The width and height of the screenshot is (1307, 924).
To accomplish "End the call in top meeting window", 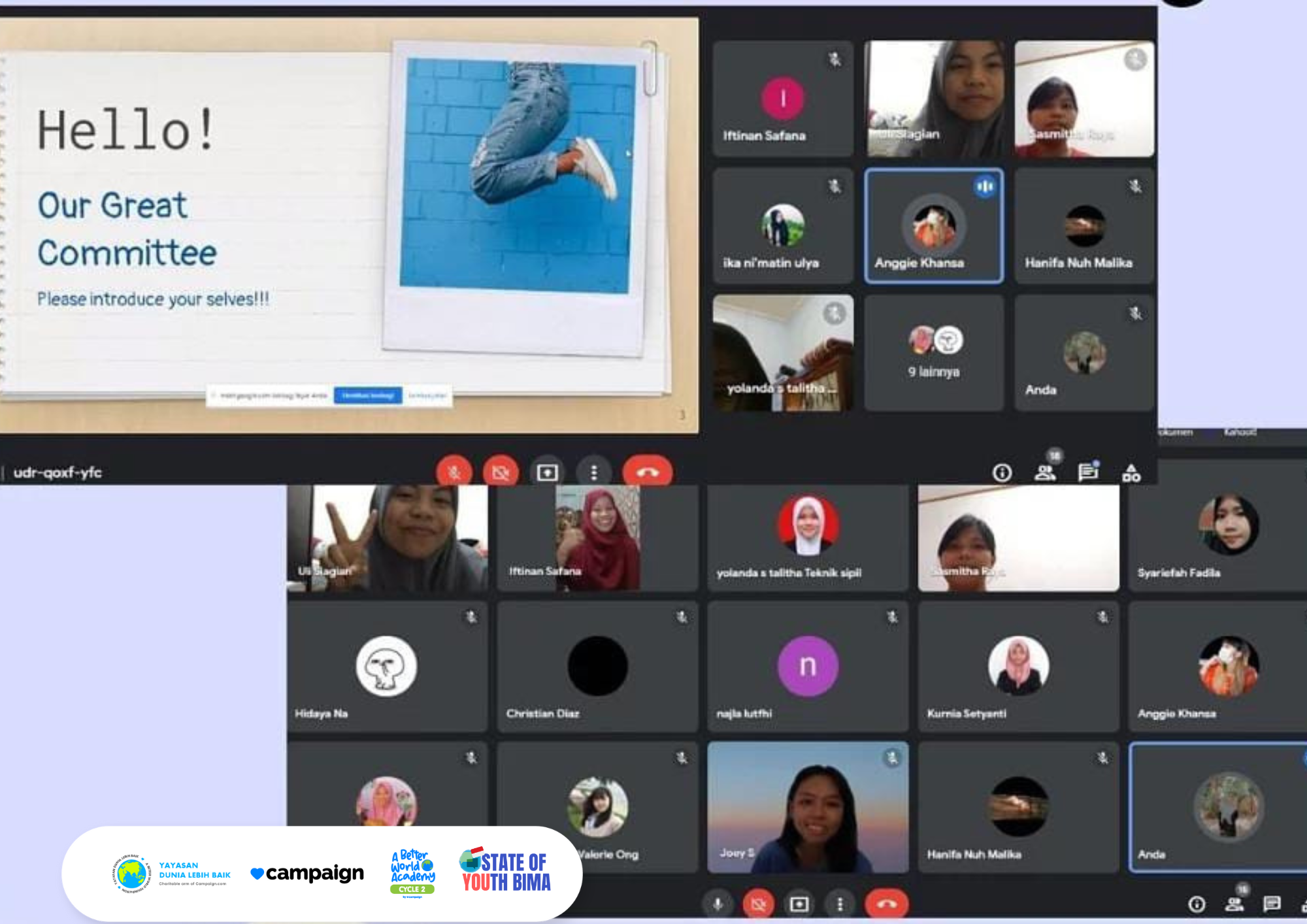I will click(647, 472).
